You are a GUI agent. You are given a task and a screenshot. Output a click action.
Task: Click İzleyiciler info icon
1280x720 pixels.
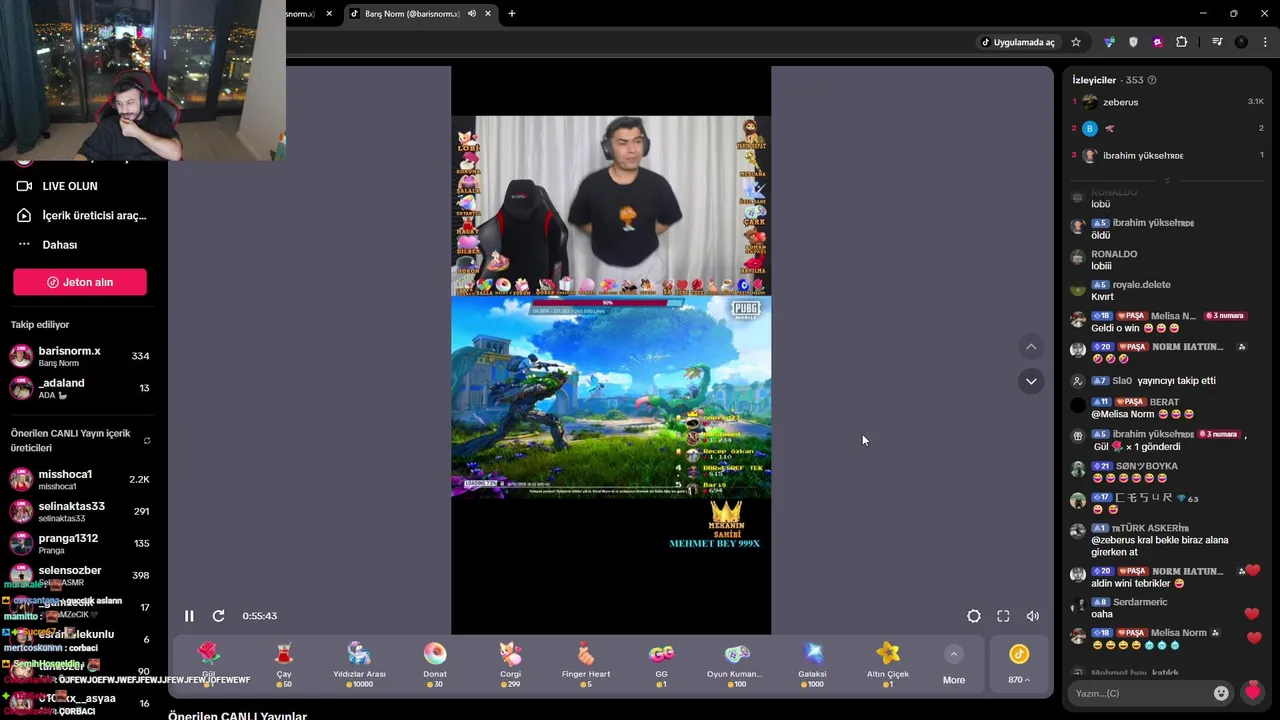point(1152,80)
